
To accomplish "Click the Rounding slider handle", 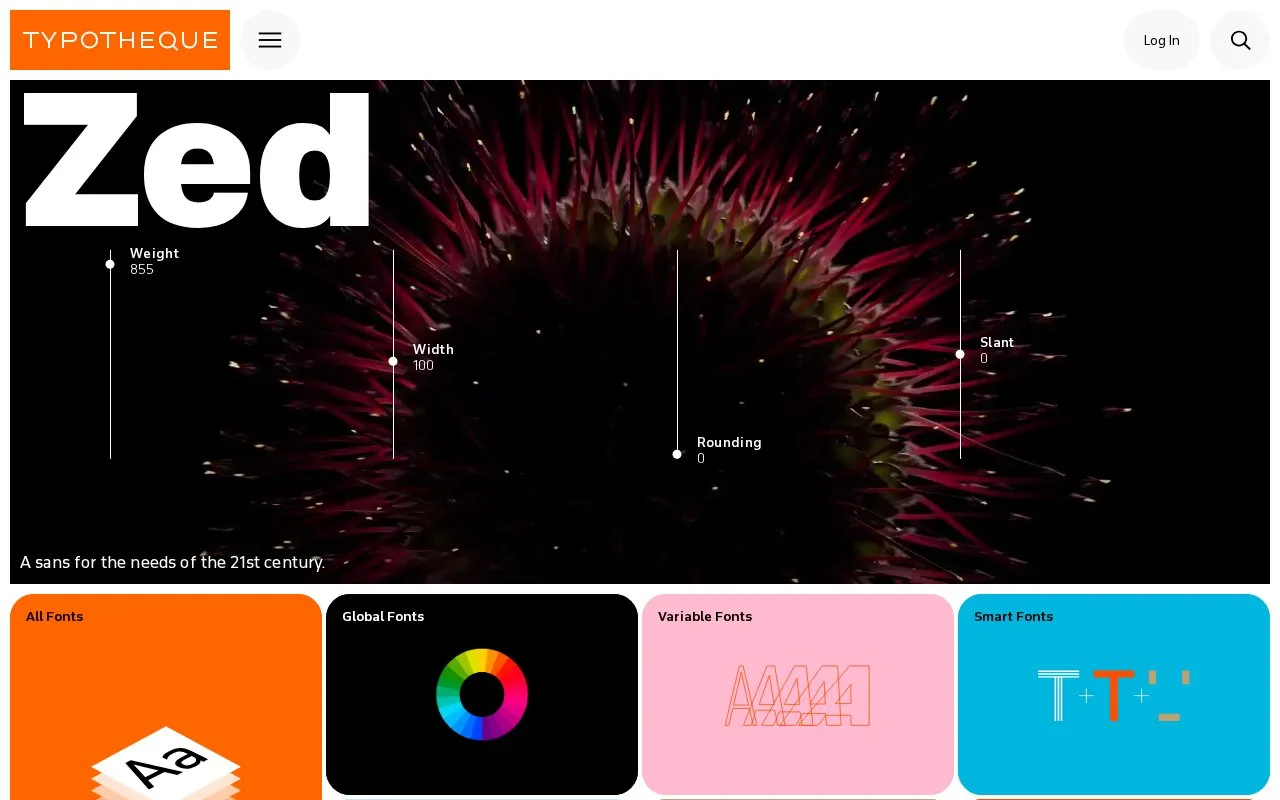I will coord(677,454).
